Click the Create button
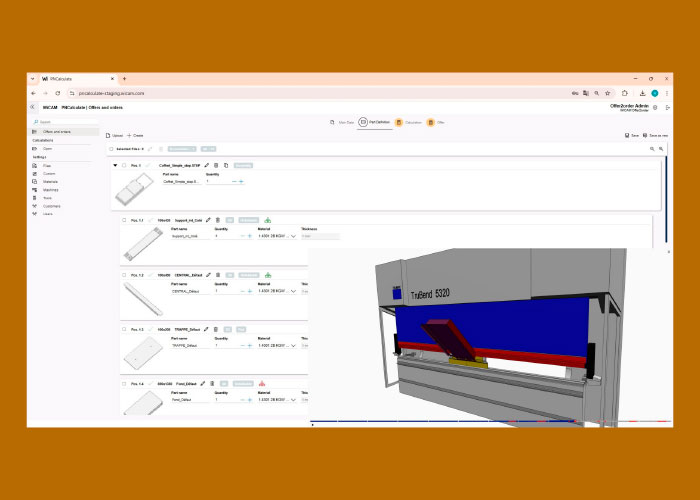 [x=135, y=135]
